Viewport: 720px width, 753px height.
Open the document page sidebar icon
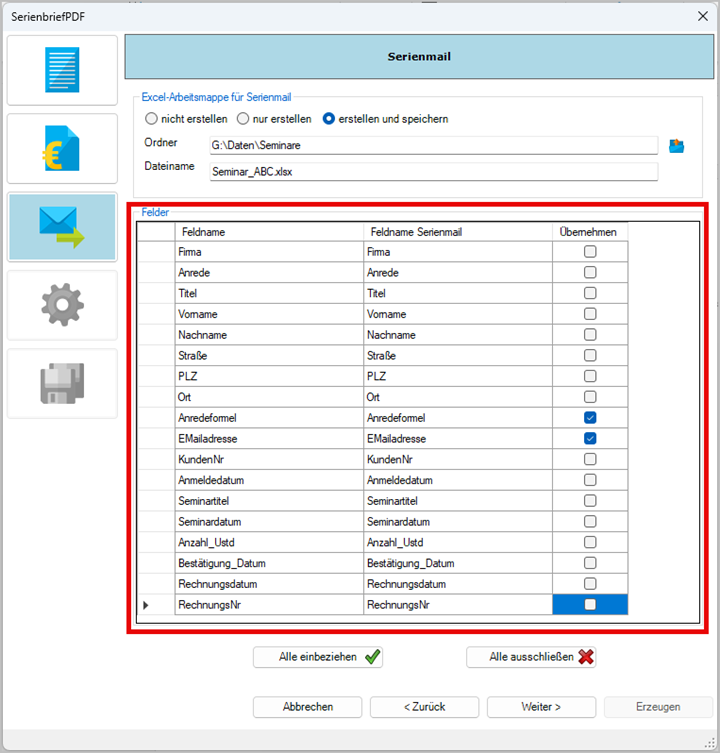click(x=62, y=70)
